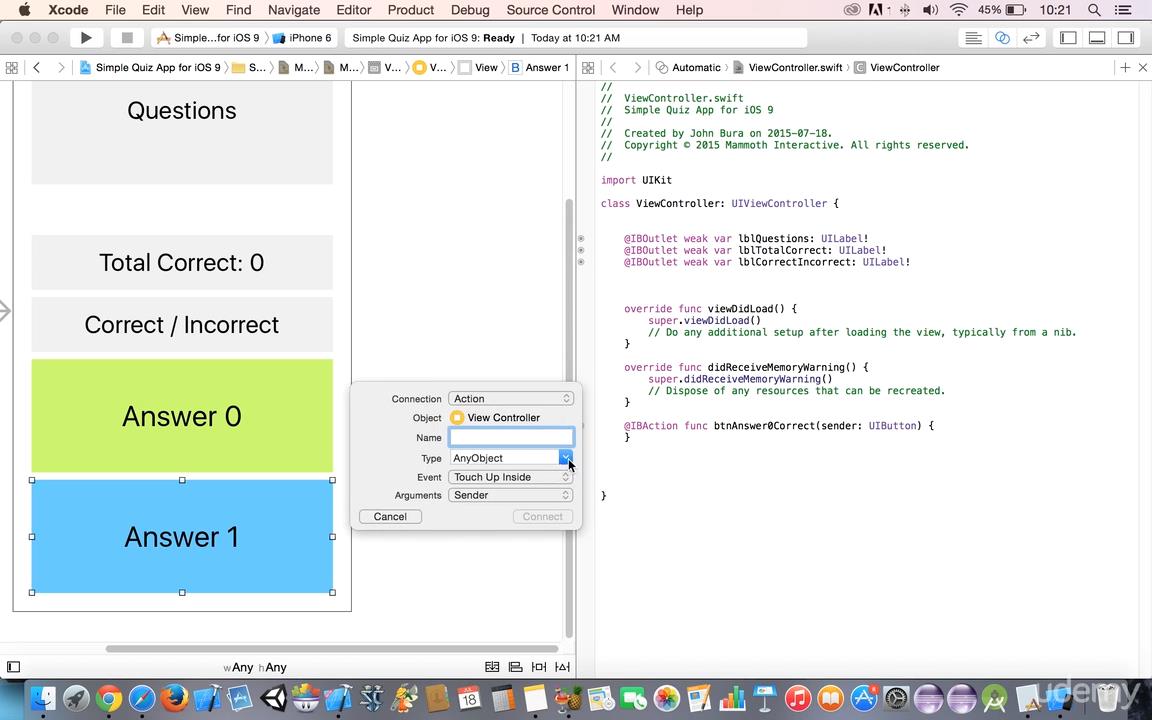Click the lblCorrectIncorrect outlet connection circle
The width and height of the screenshot is (1152, 720).
coord(580,262)
